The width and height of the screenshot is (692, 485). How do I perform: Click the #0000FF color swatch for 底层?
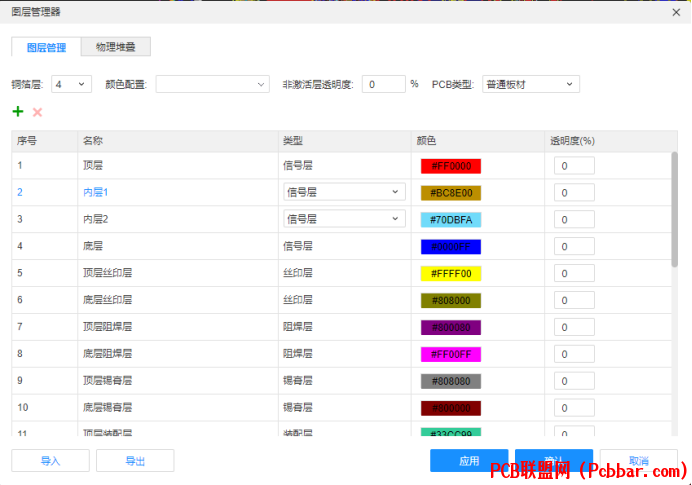[x=451, y=247]
